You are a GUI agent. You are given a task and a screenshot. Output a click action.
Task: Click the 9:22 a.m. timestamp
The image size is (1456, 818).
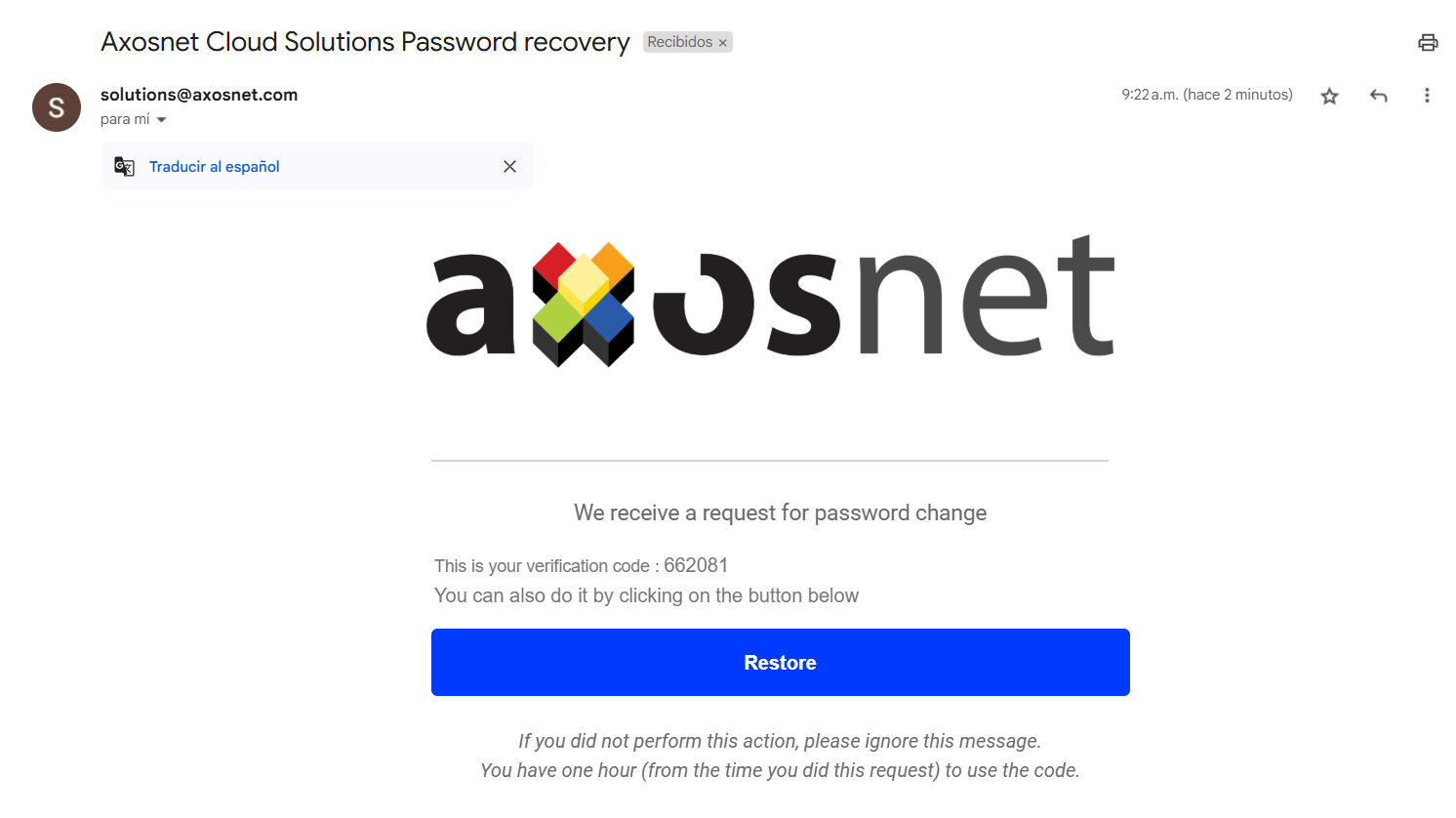[x=1207, y=95]
